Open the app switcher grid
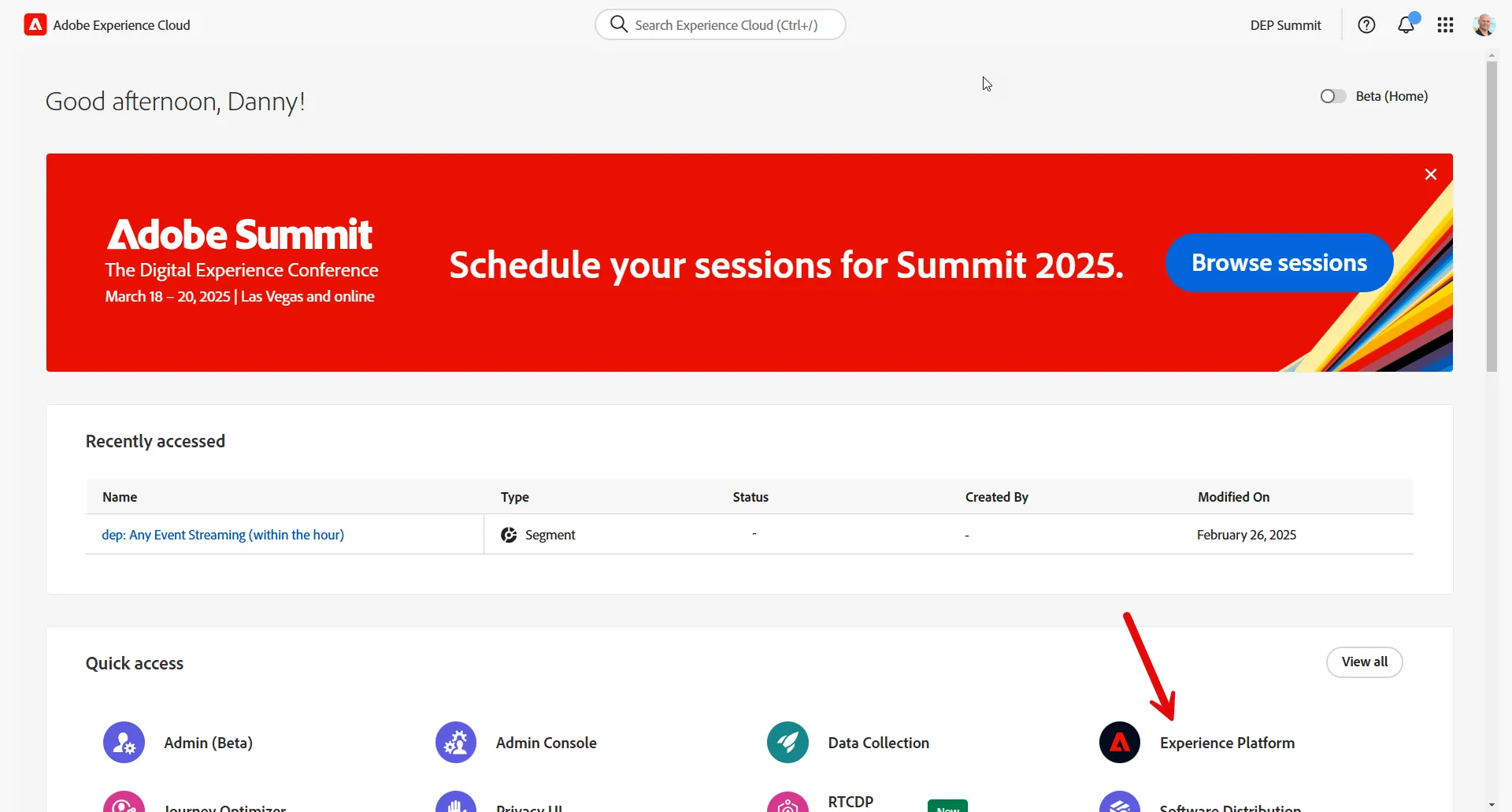The height and width of the screenshot is (812, 1512). (x=1445, y=25)
